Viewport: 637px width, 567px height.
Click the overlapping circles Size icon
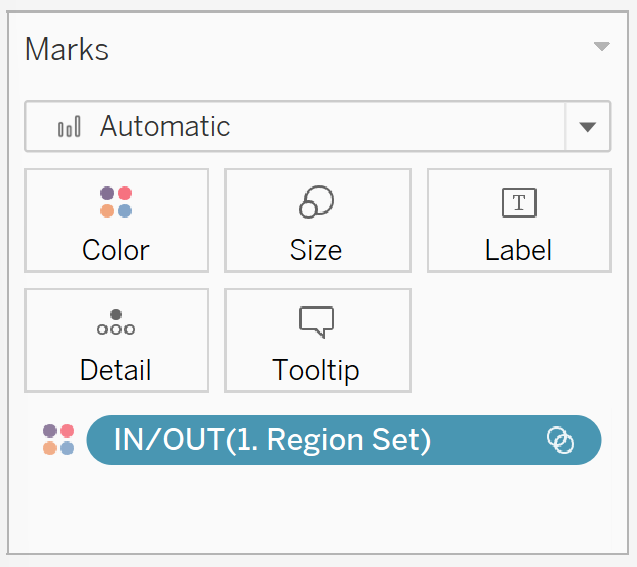pyautogui.click(x=316, y=202)
